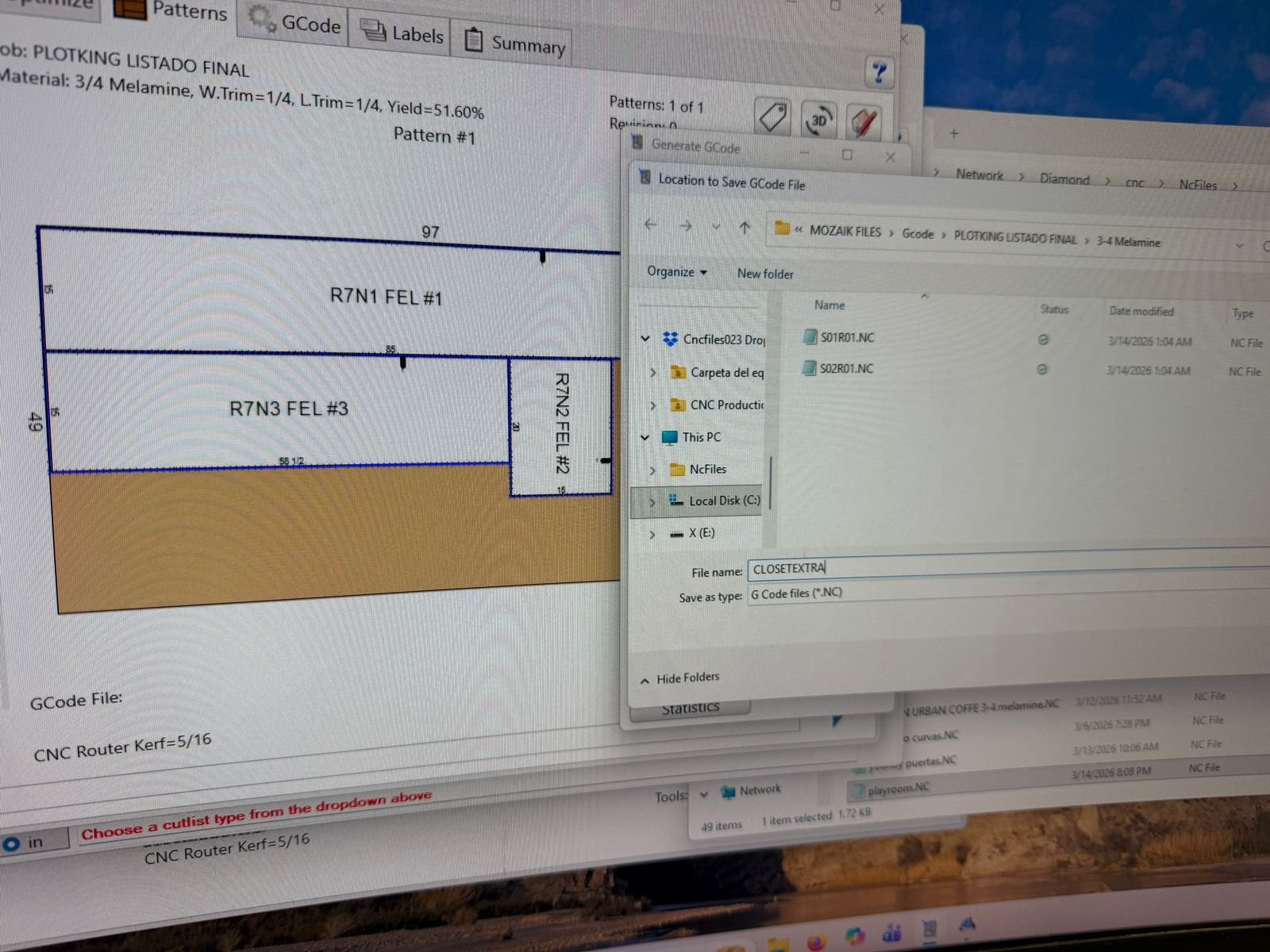
Task: Click Hide Folders toggle
Action: pyautogui.click(x=680, y=678)
